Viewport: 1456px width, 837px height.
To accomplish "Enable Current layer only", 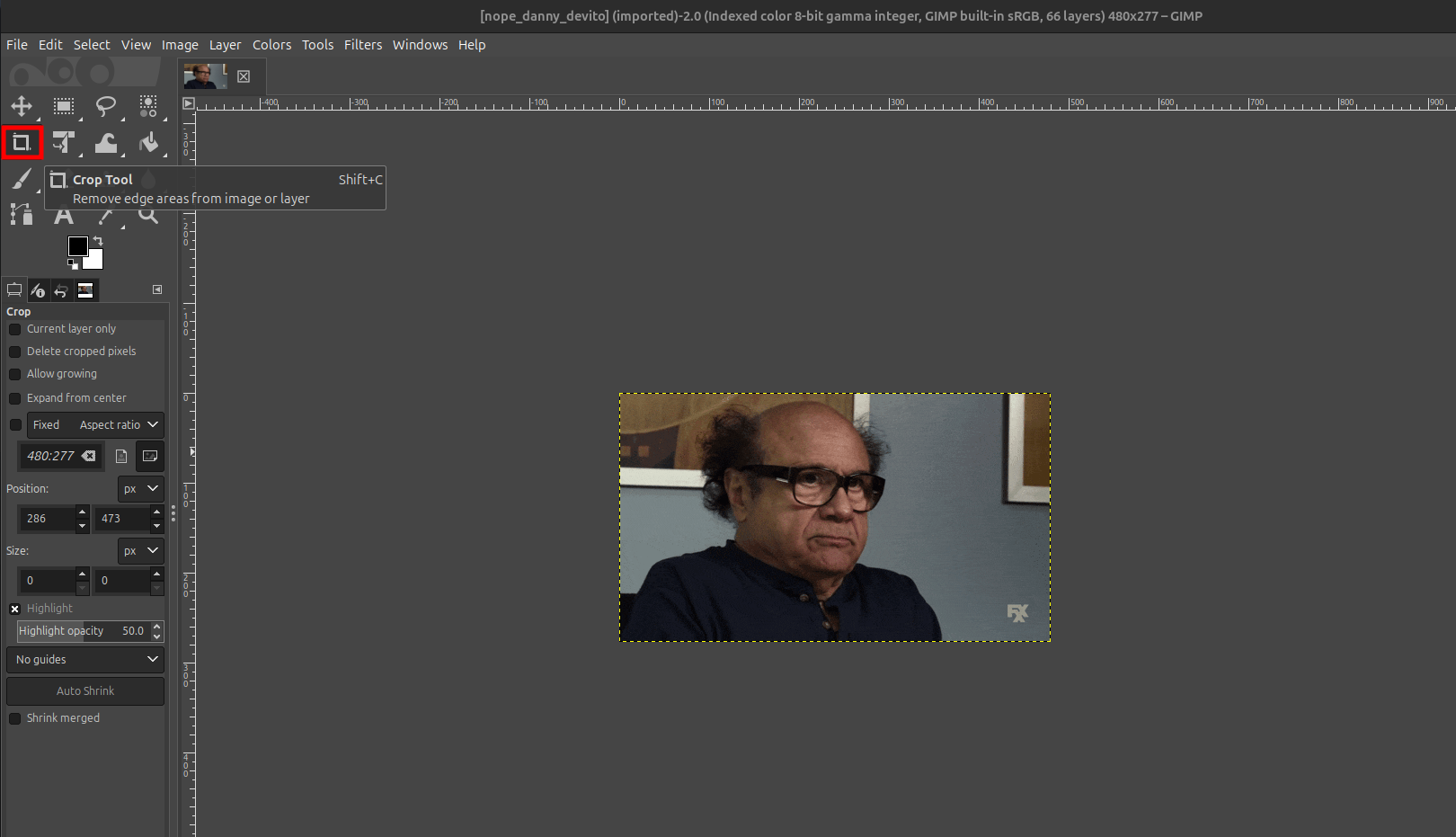I will [x=14, y=329].
